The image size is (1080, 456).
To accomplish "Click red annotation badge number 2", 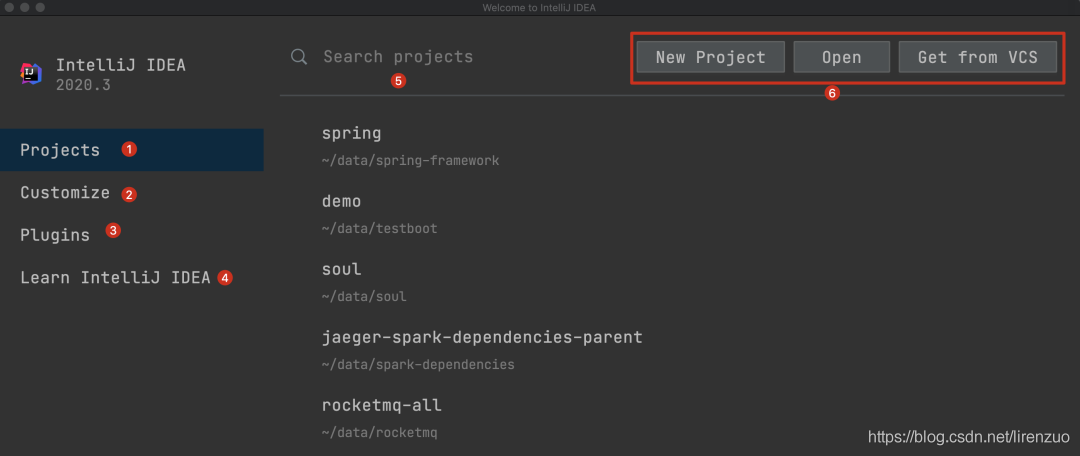I will point(129,194).
